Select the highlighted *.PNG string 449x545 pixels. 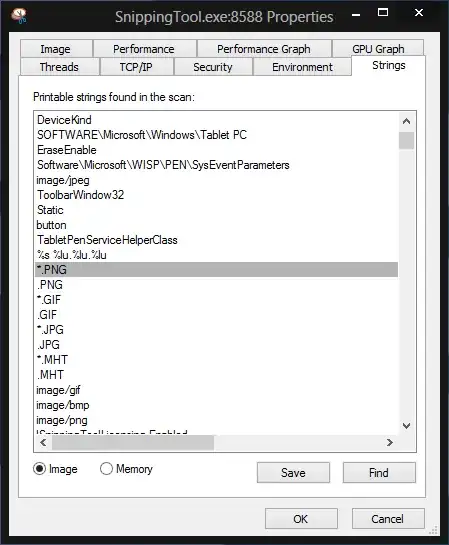[217, 270]
